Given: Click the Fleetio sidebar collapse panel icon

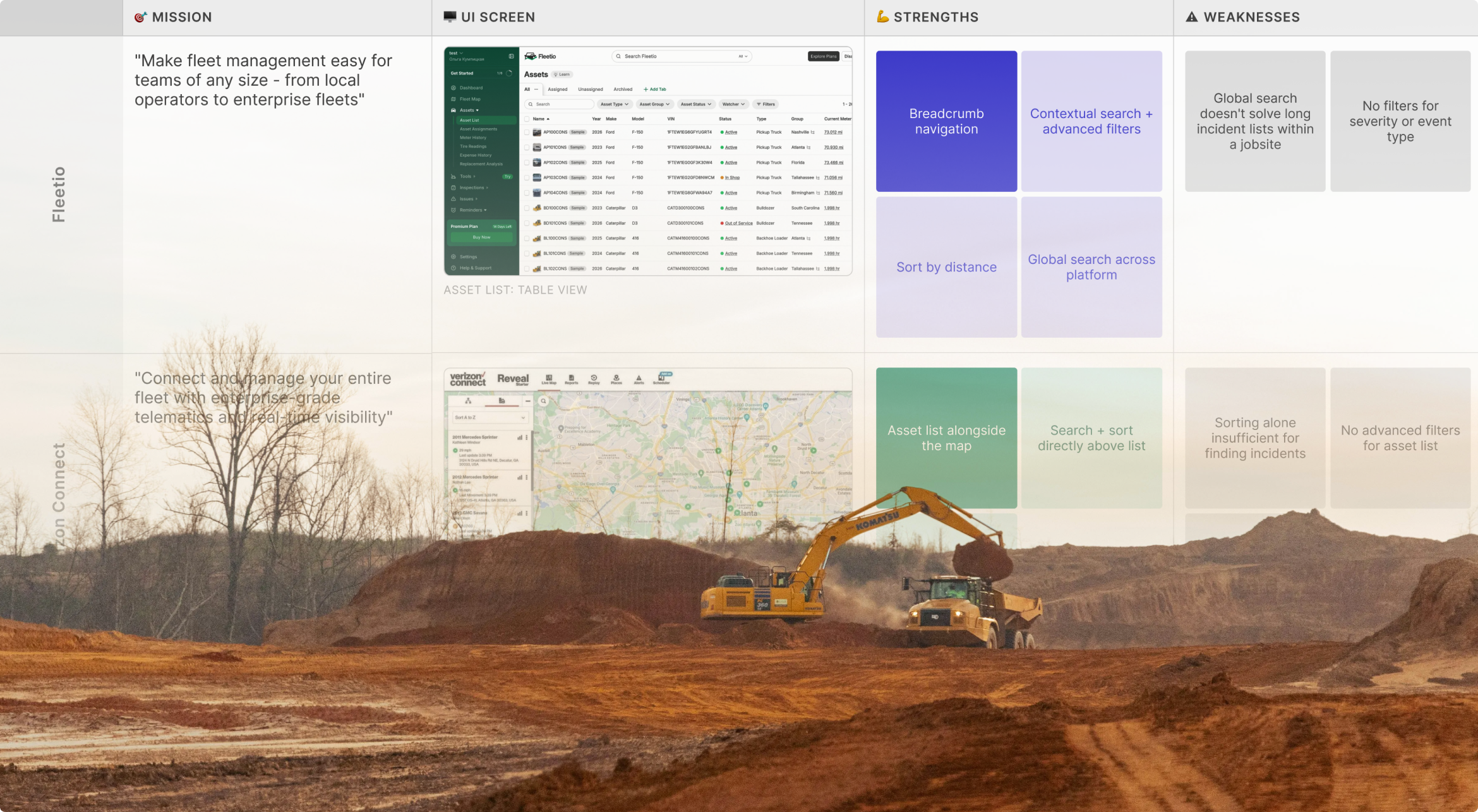Looking at the screenshot, I should click(x=511, y=56).
